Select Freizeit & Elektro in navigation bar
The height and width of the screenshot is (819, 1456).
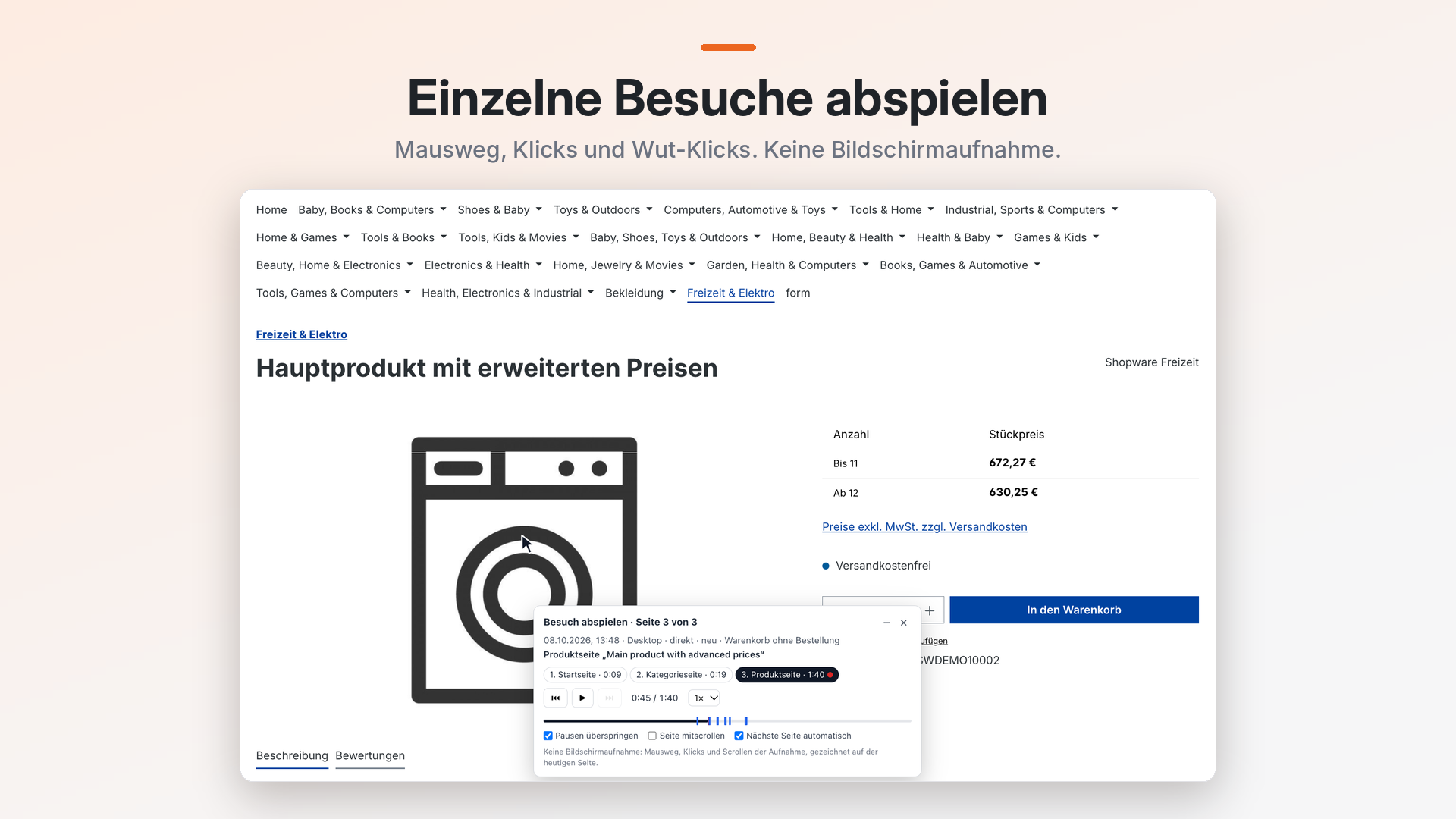730,293
